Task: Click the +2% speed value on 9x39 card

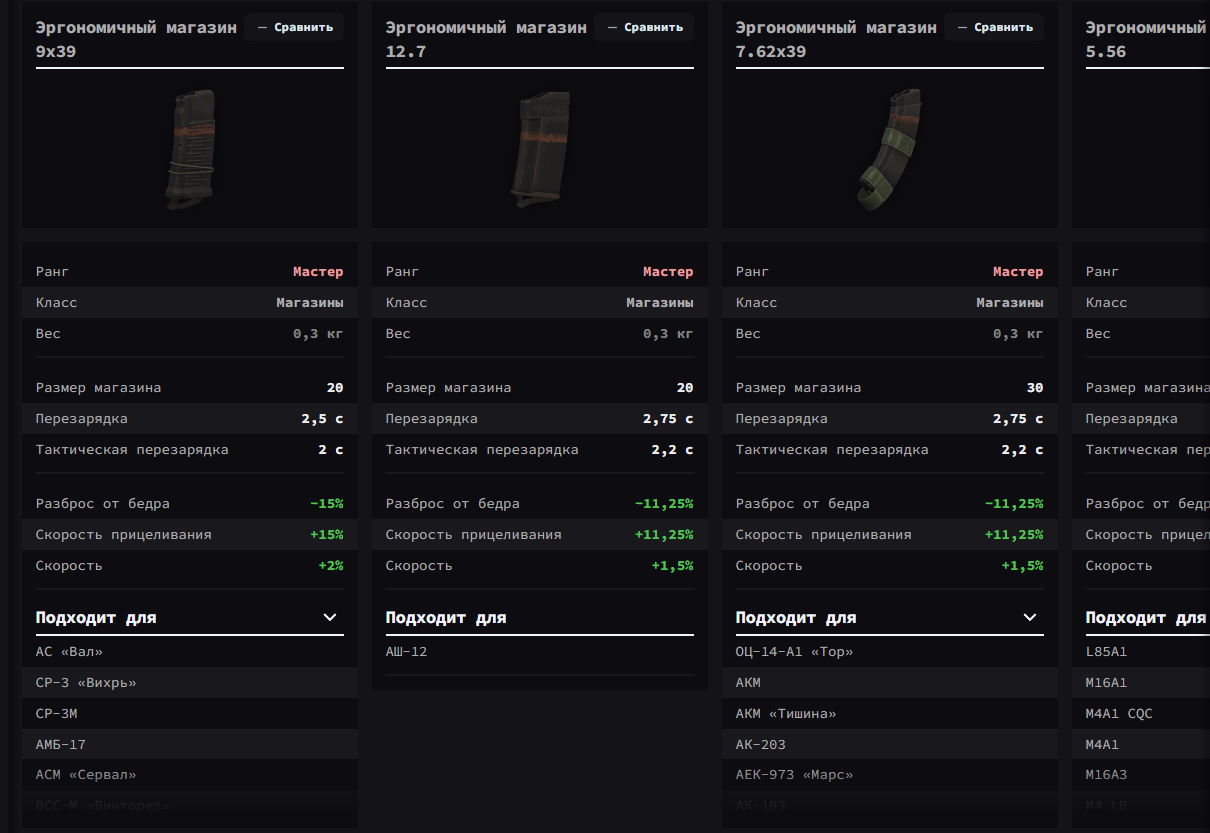Action: click(331, 566)
